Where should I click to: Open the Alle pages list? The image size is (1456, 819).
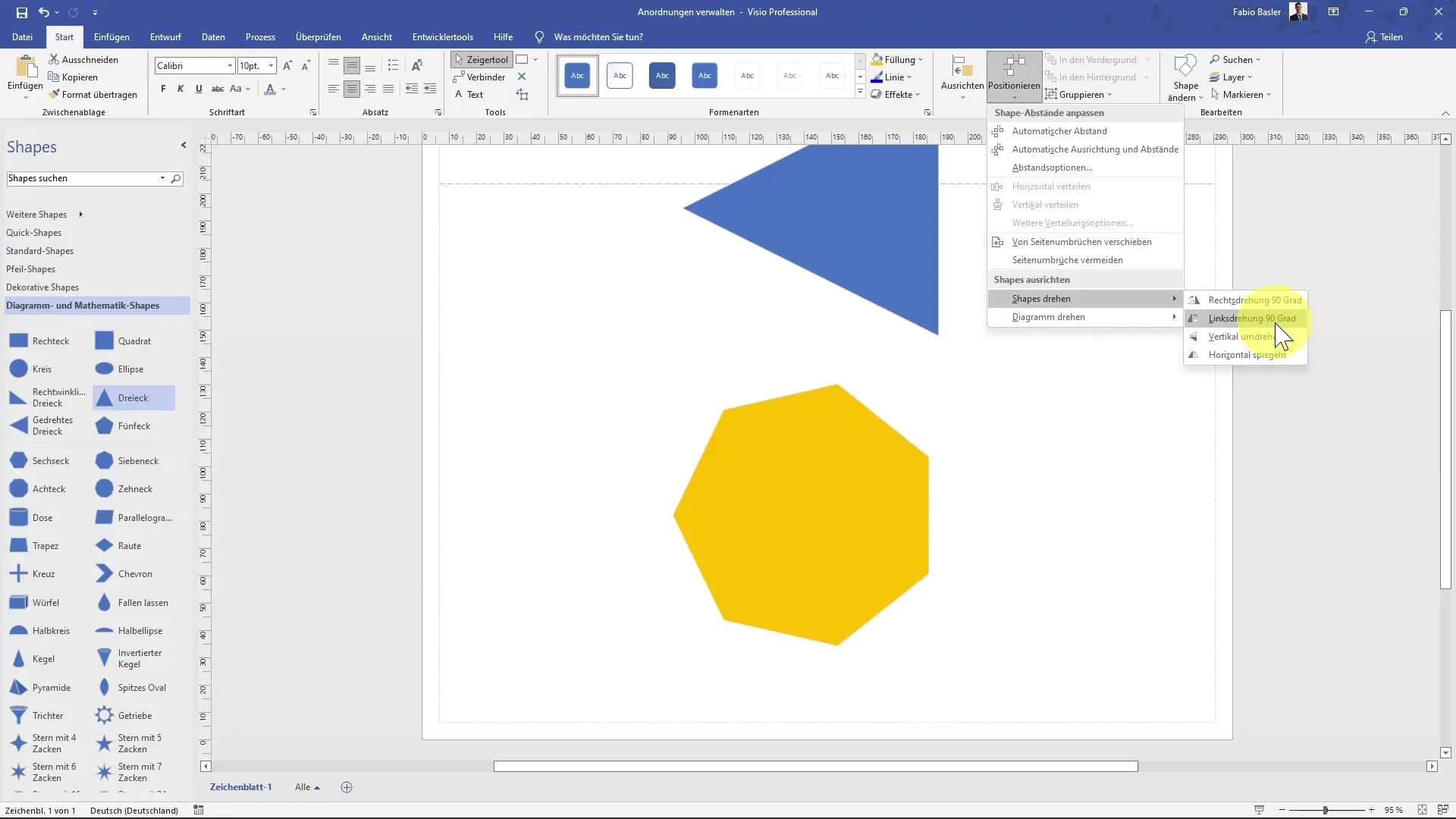(307, 787)
